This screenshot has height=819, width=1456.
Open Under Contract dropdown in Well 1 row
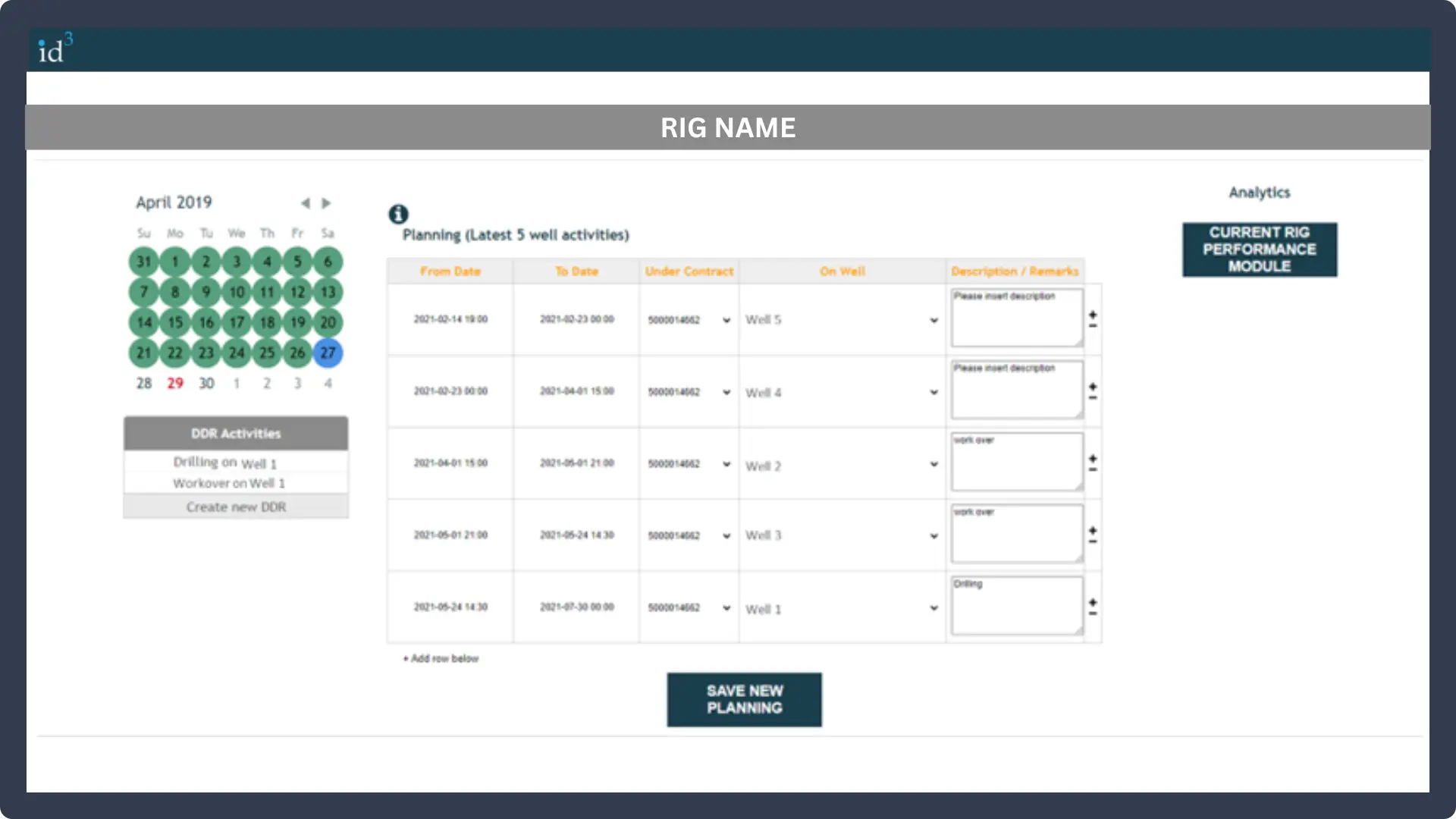pos(689,607)
